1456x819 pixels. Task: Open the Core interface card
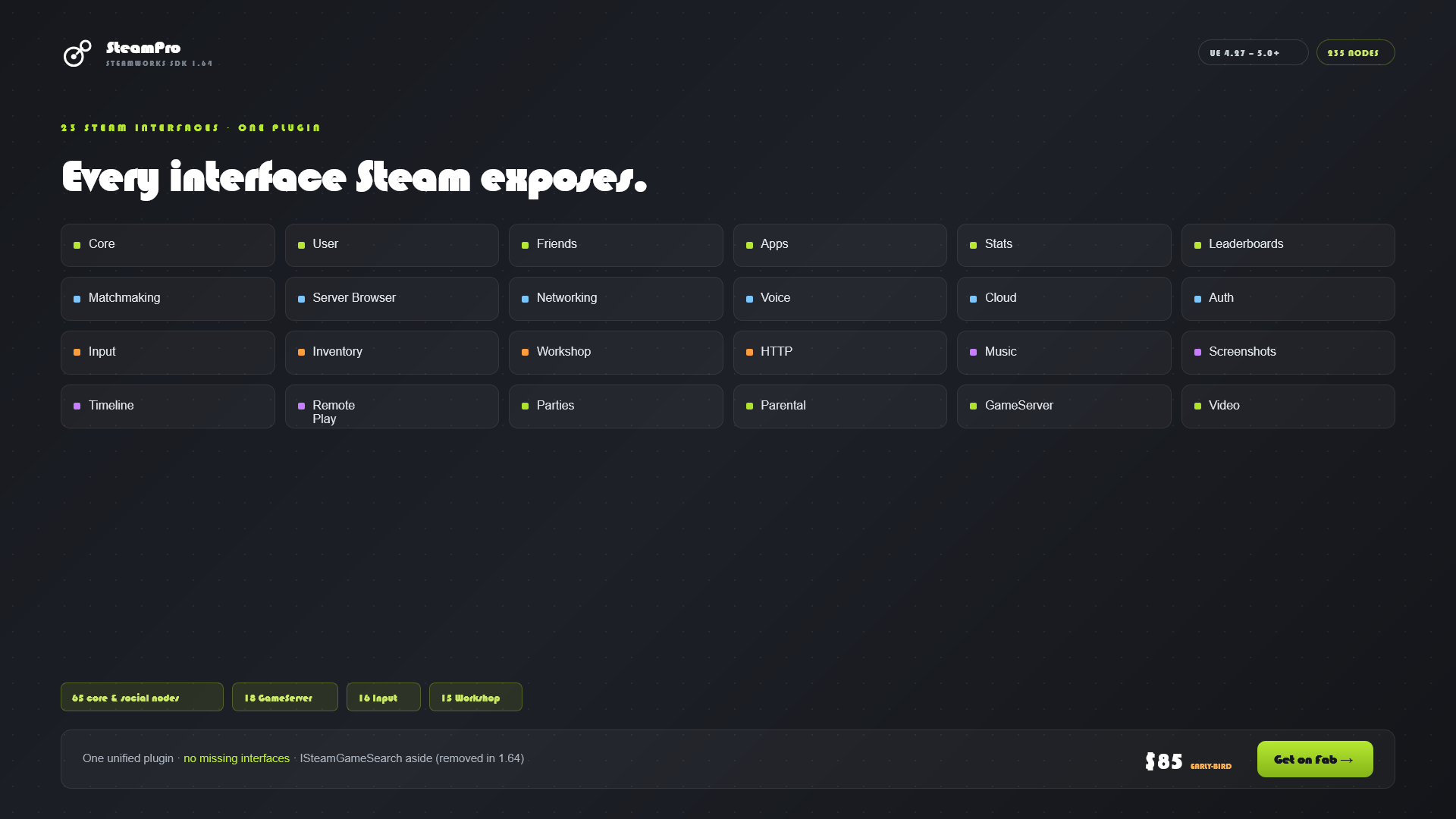click(168, 245)
